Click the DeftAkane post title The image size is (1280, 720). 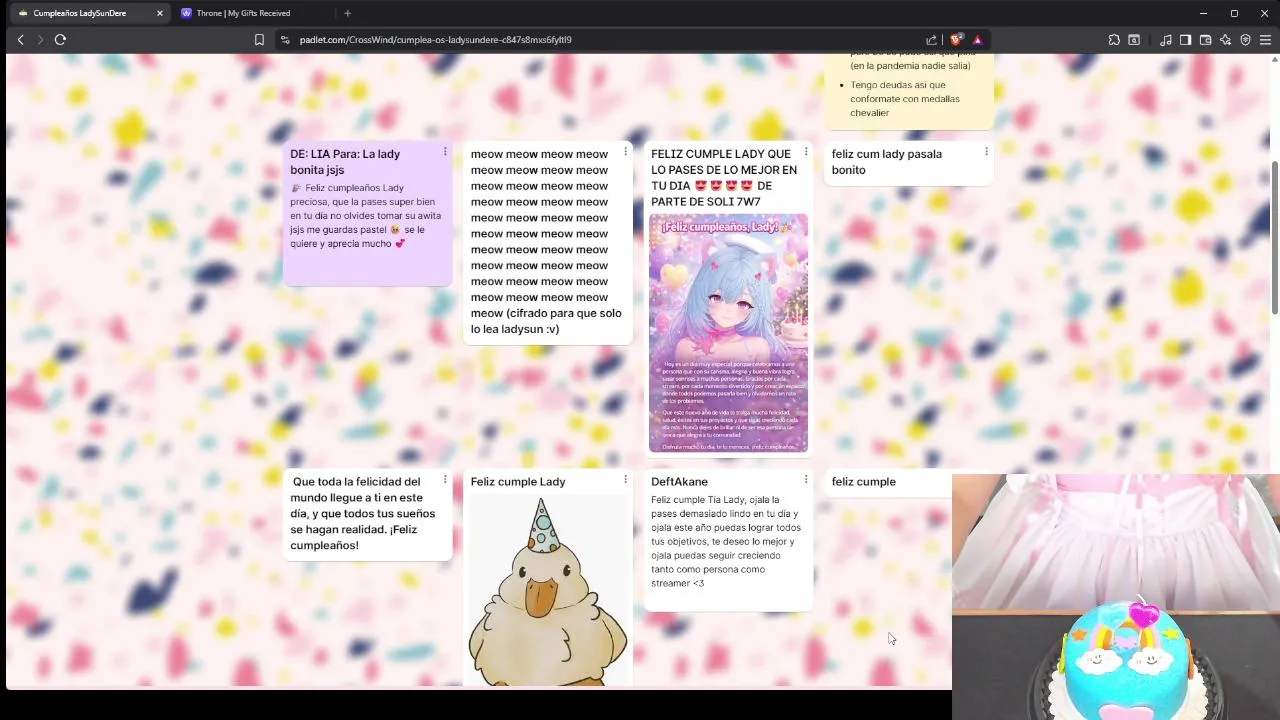point(679,482)
